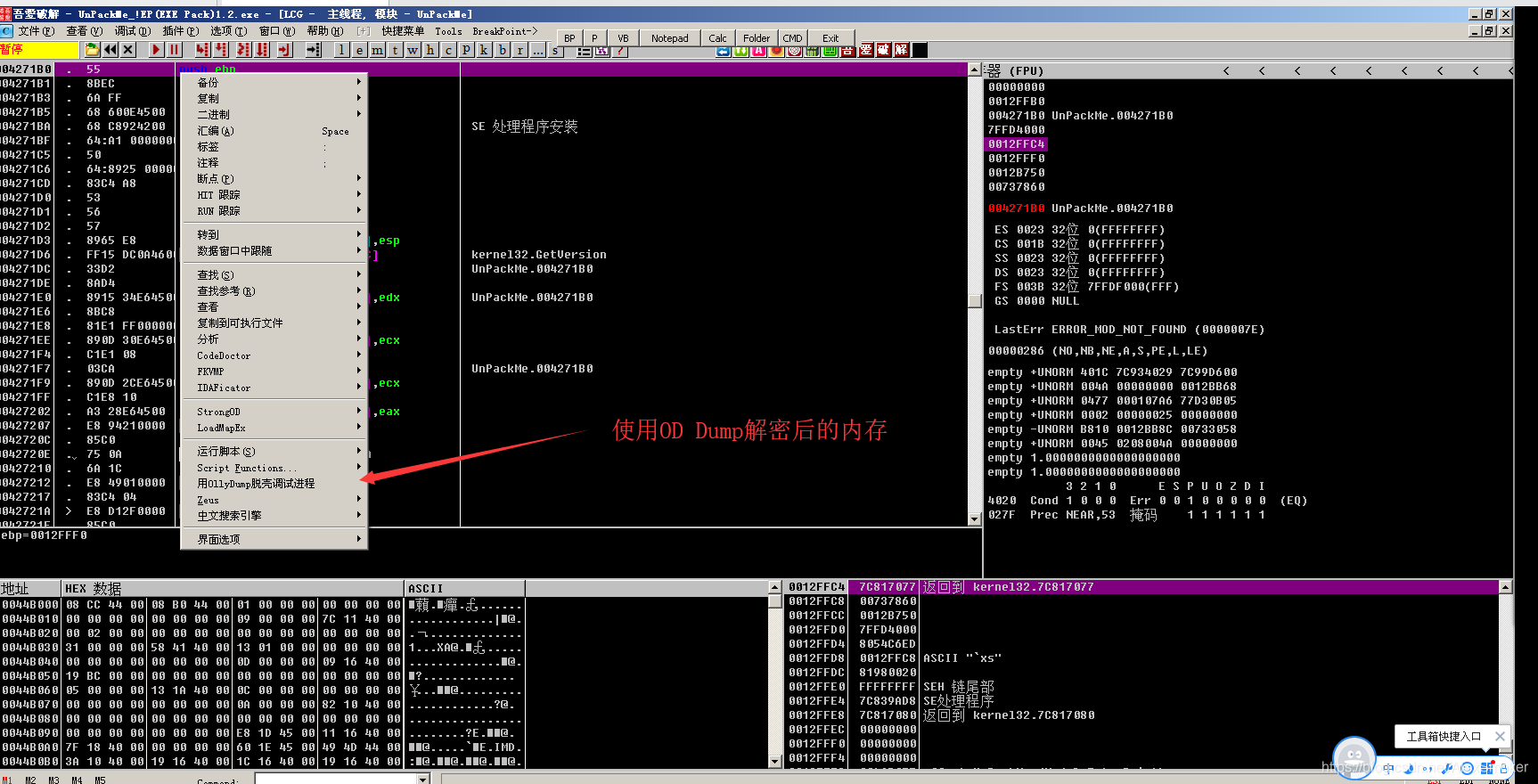
Task: Open CPU window with 'c' button
Action: click(x=448, y=50)
